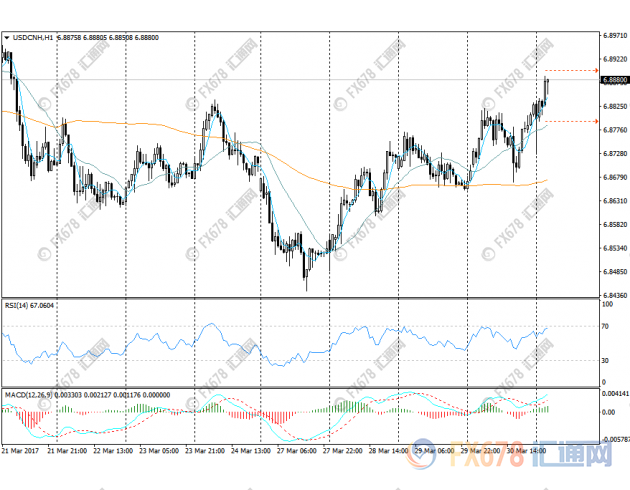Click the 21 Mar 2017 time axis label
This screenshot has width=630, height=490.
(22, 450)
